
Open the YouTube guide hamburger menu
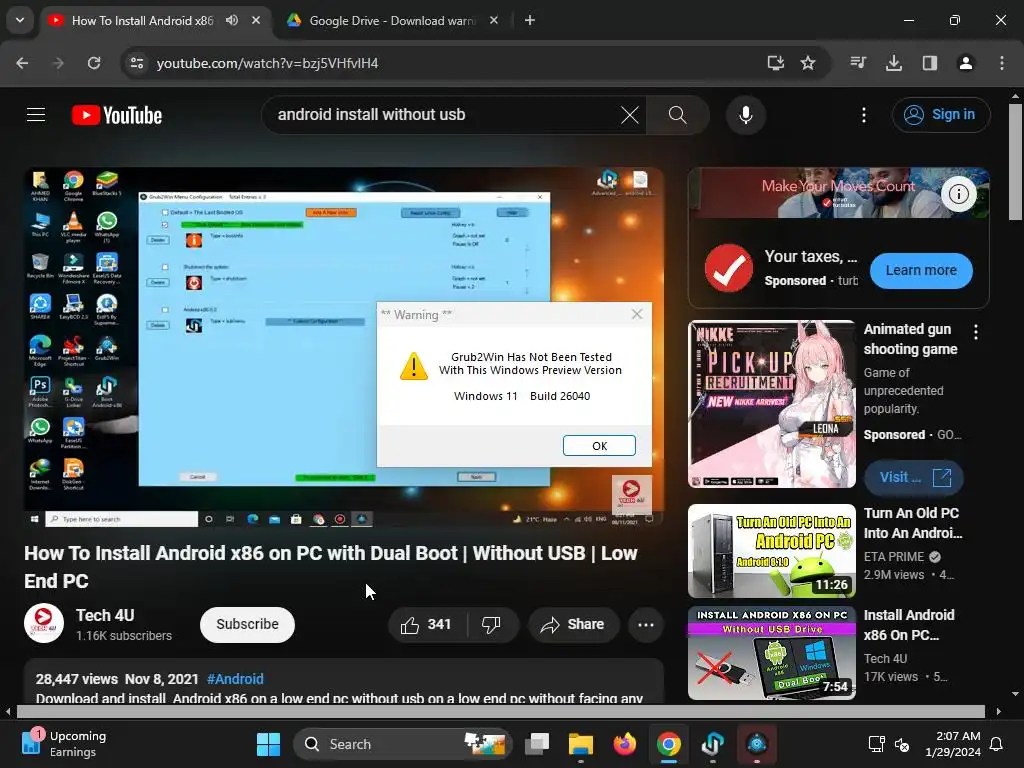[36, 115]
